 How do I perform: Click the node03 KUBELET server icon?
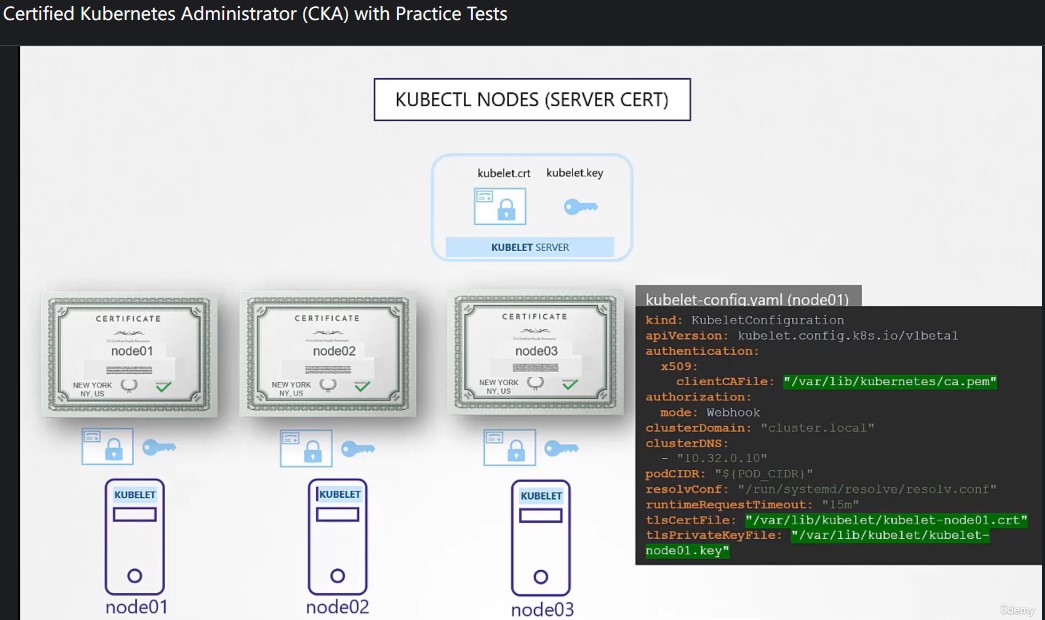tap(540, 538)
